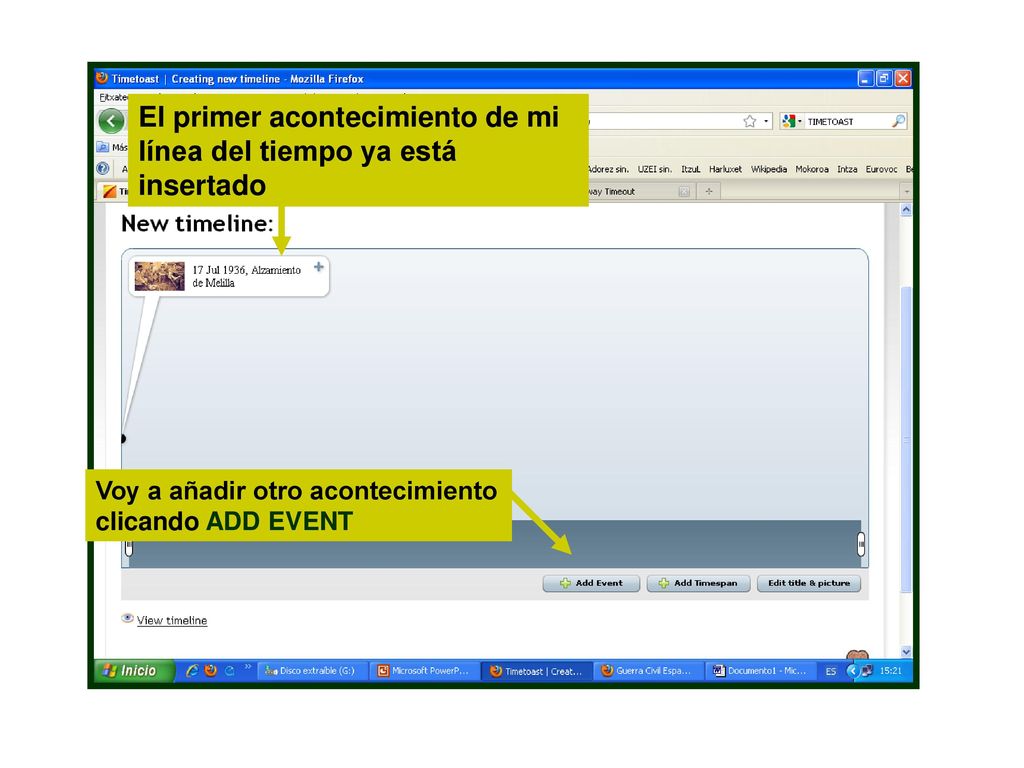The height and width of the screenshot is (768, 1024).
Task: Click the Add Event button
Action: point(591,583)
